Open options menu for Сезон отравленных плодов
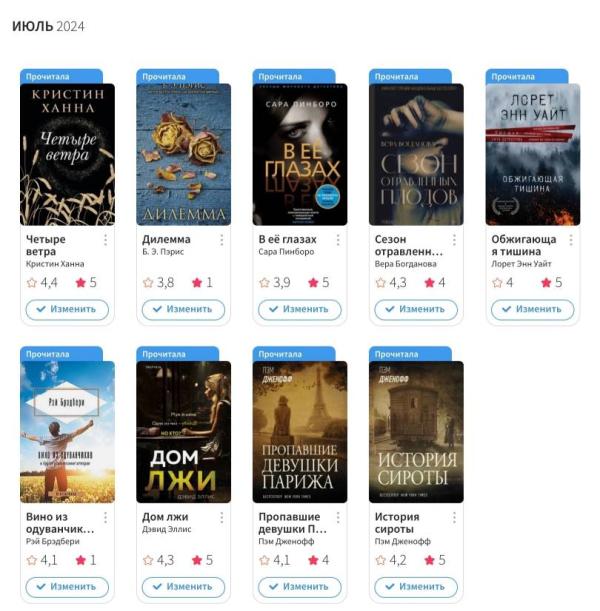This screenshot has height=611, width=600. pos(454,240)
